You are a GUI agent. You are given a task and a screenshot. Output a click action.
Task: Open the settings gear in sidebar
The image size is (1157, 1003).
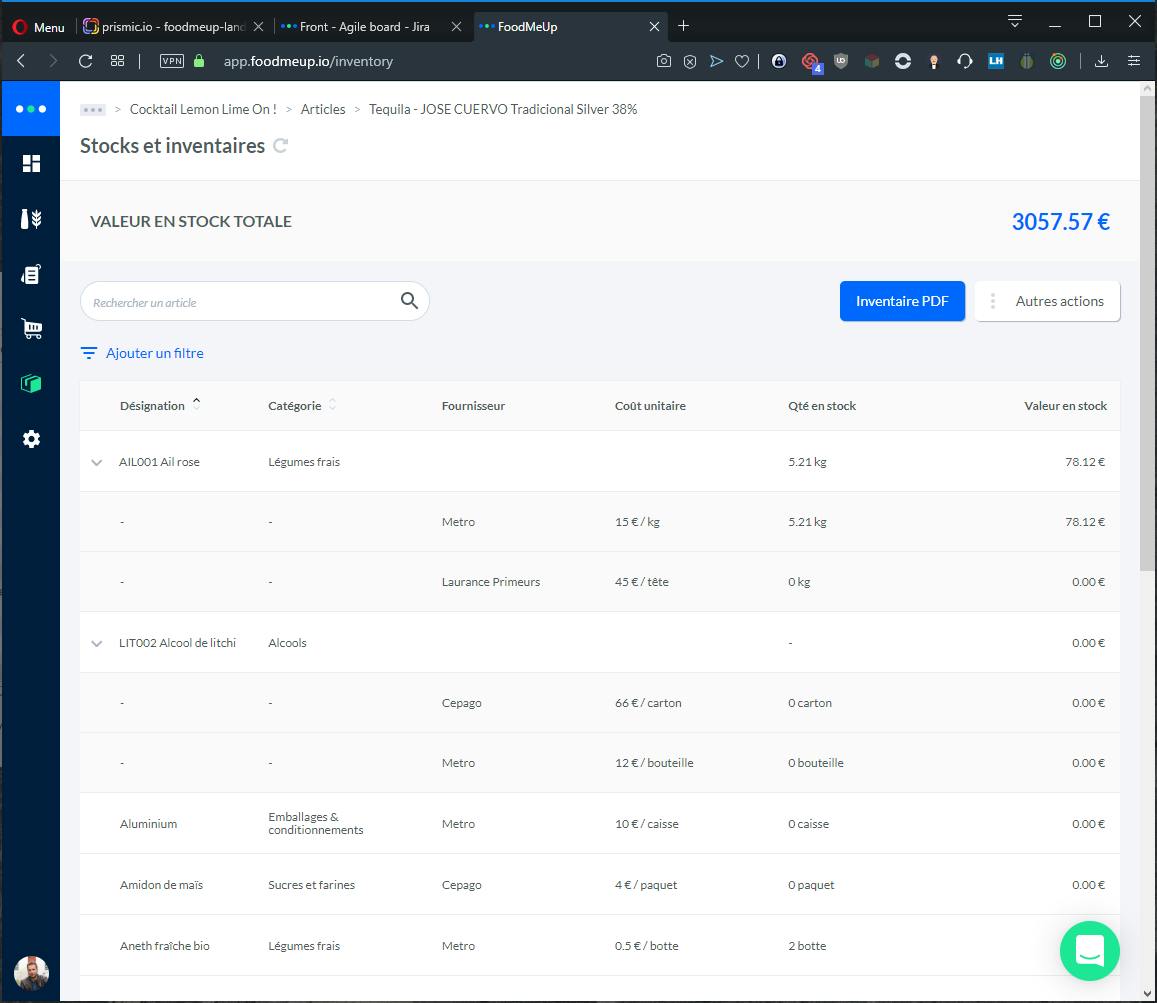(x=31, y=439)
